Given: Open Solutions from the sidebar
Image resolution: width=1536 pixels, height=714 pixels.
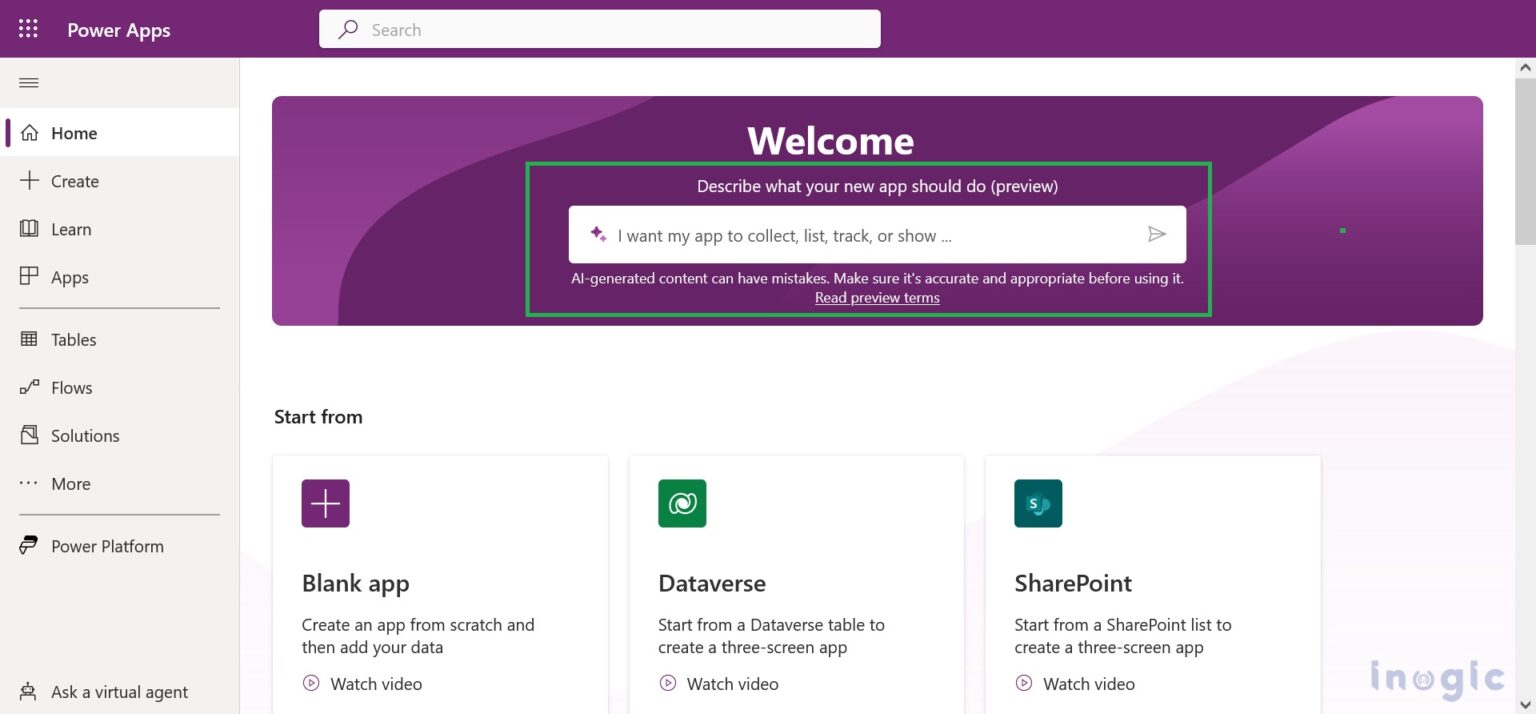Looking at the screenshot, I should [x=84, y=436].
